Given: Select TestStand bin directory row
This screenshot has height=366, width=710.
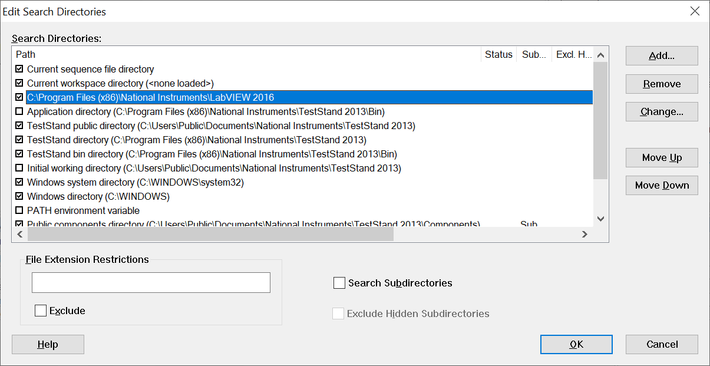Looking at the screenshot, I should 303,154.
